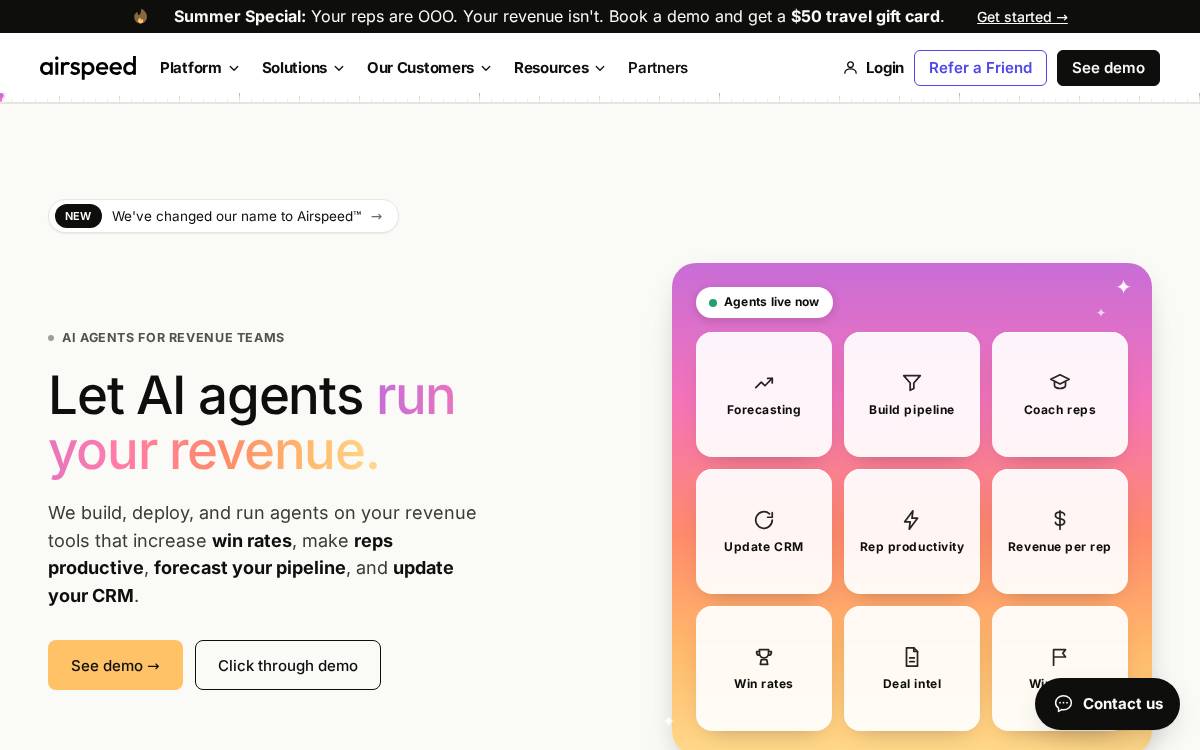Click the Click through demo button
This screenshot has height=750, width=1200.
click(288, 665)
